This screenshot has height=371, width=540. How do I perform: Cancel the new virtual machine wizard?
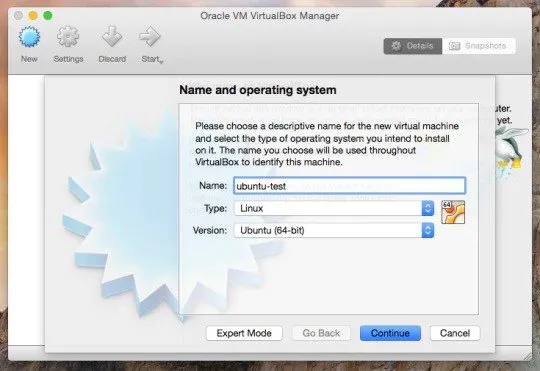[455, 333]
